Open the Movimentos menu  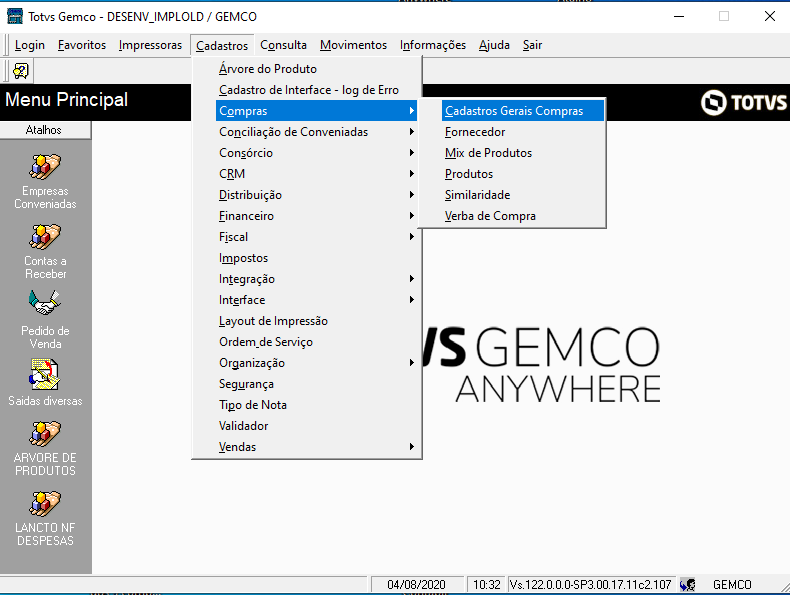pyautogui.click(x=353, y=45)
